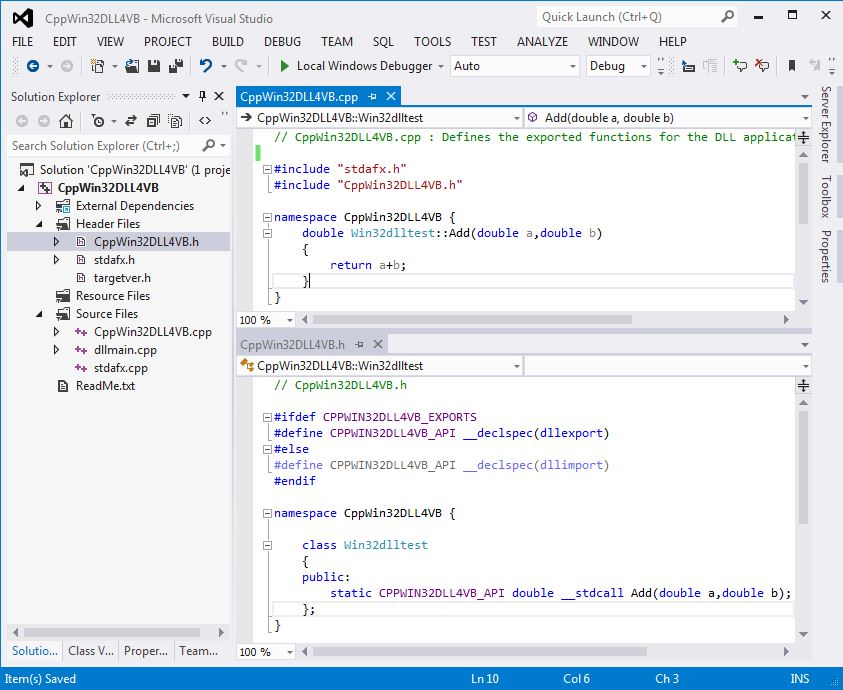This screenshot has width=843, height=690.
Task: Collapse the Source Files folder
Action: click(39, 314)
